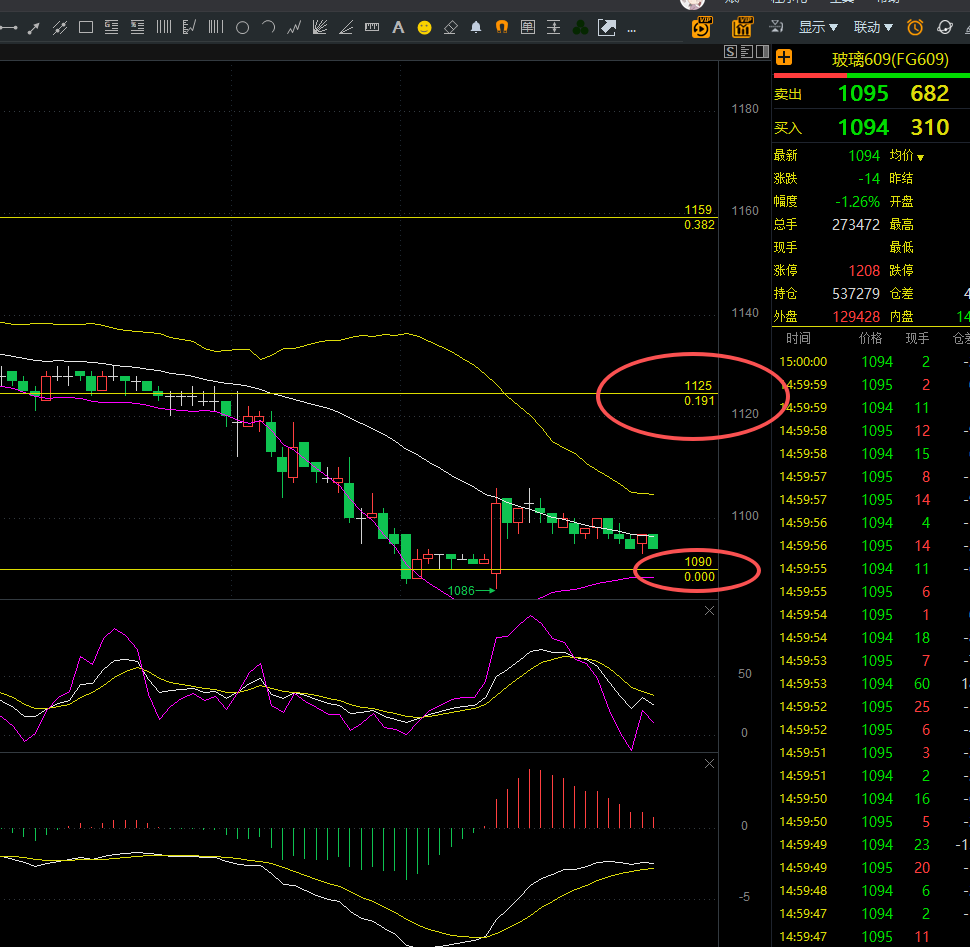Click the 1125 Fibonacci level label
The width and height of the screenshot is (970, 947).
click(698, 386)
